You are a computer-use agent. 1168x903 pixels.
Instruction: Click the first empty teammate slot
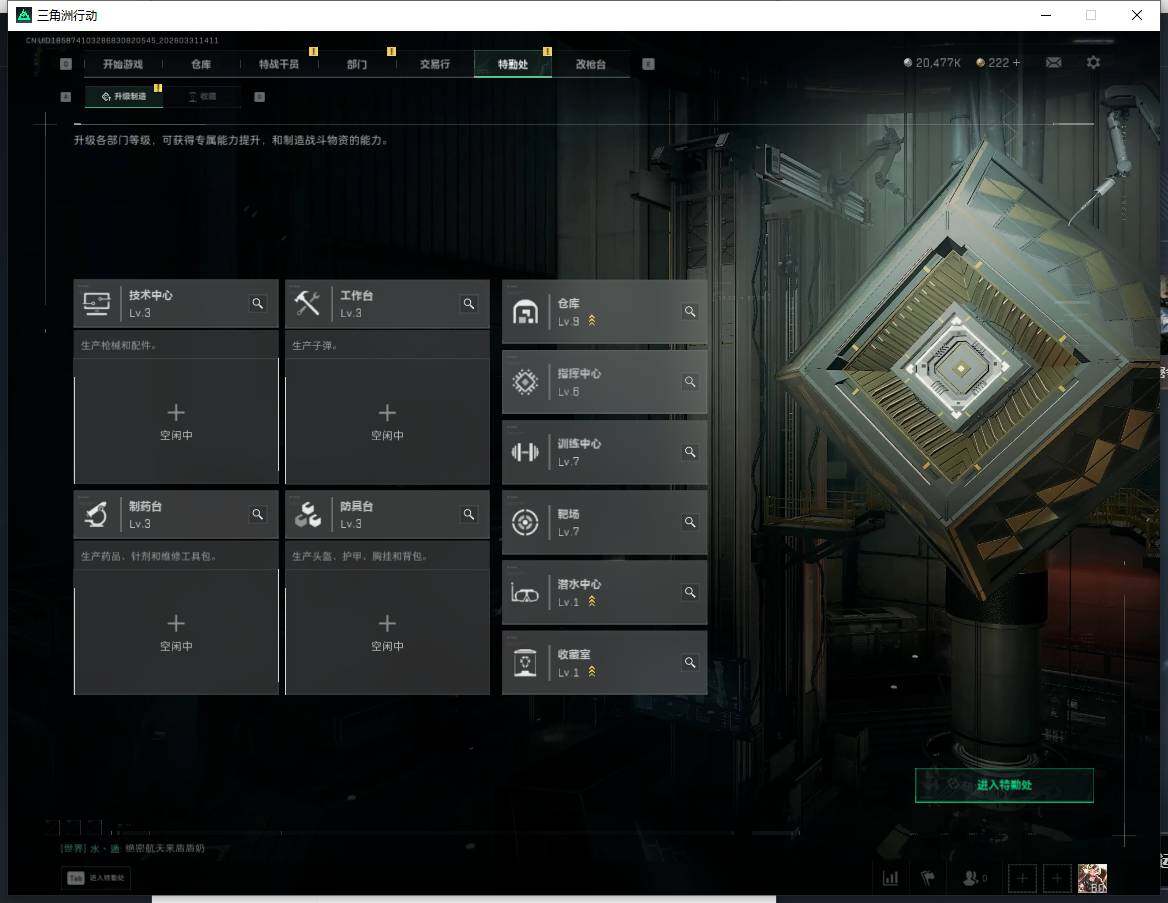1022,878
